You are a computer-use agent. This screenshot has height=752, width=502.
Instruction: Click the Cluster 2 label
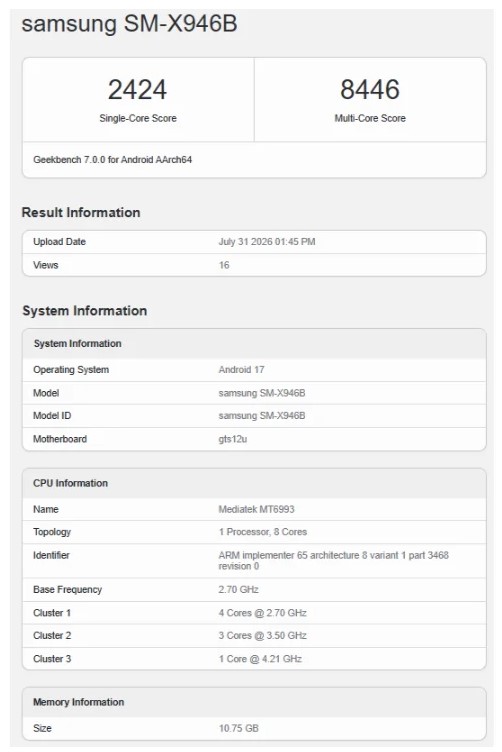point(52,635)
